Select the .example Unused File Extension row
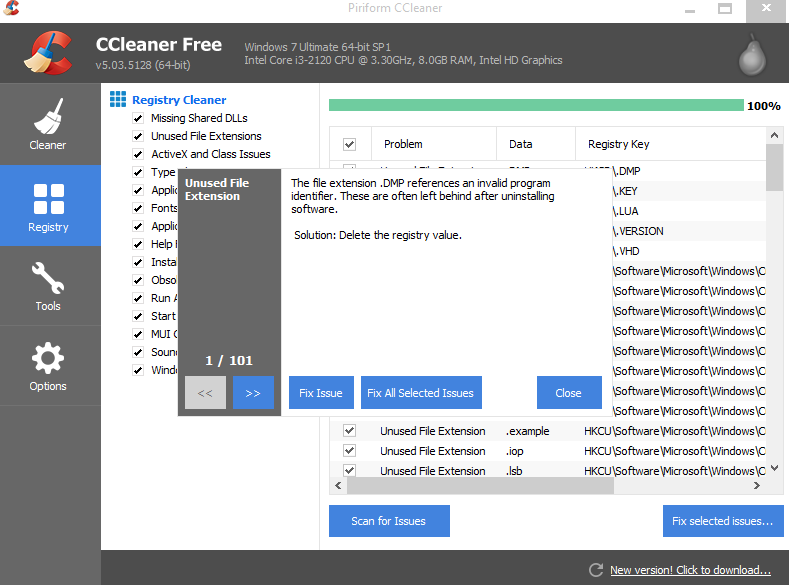The height and width of the screenshot is (585, 789). tap(547, 431)
